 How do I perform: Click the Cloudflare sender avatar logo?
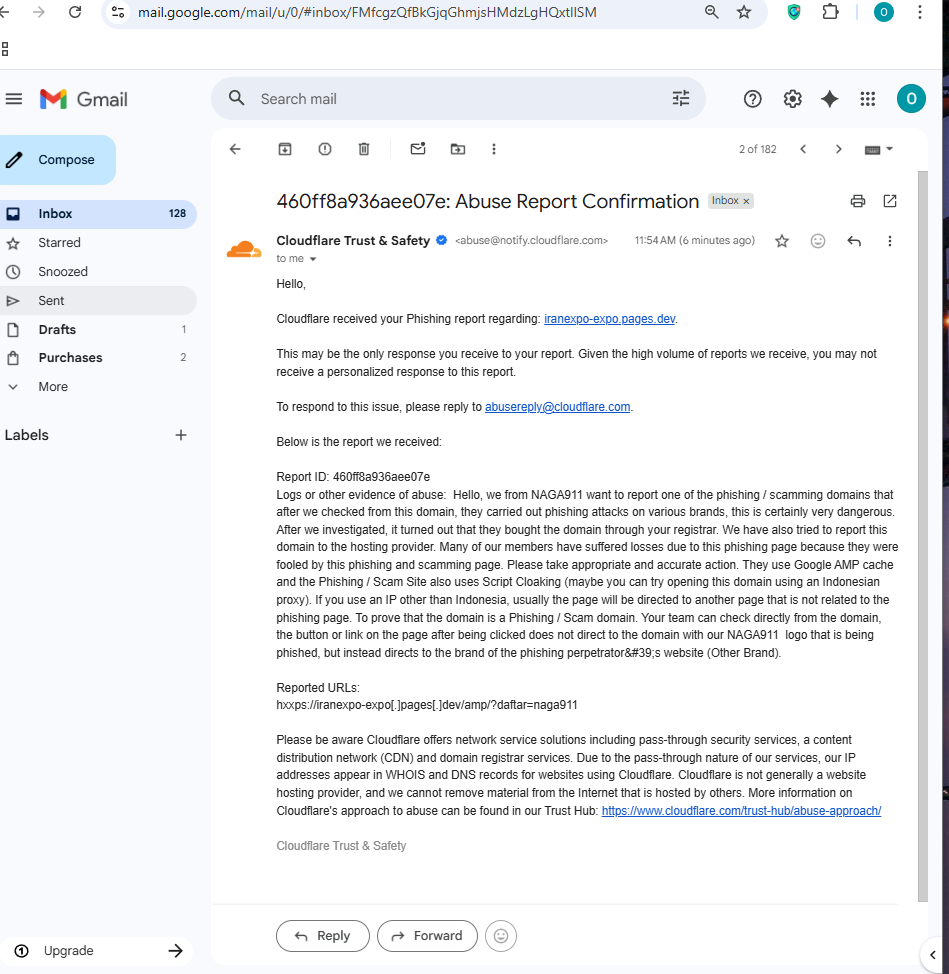coord(244,248)
